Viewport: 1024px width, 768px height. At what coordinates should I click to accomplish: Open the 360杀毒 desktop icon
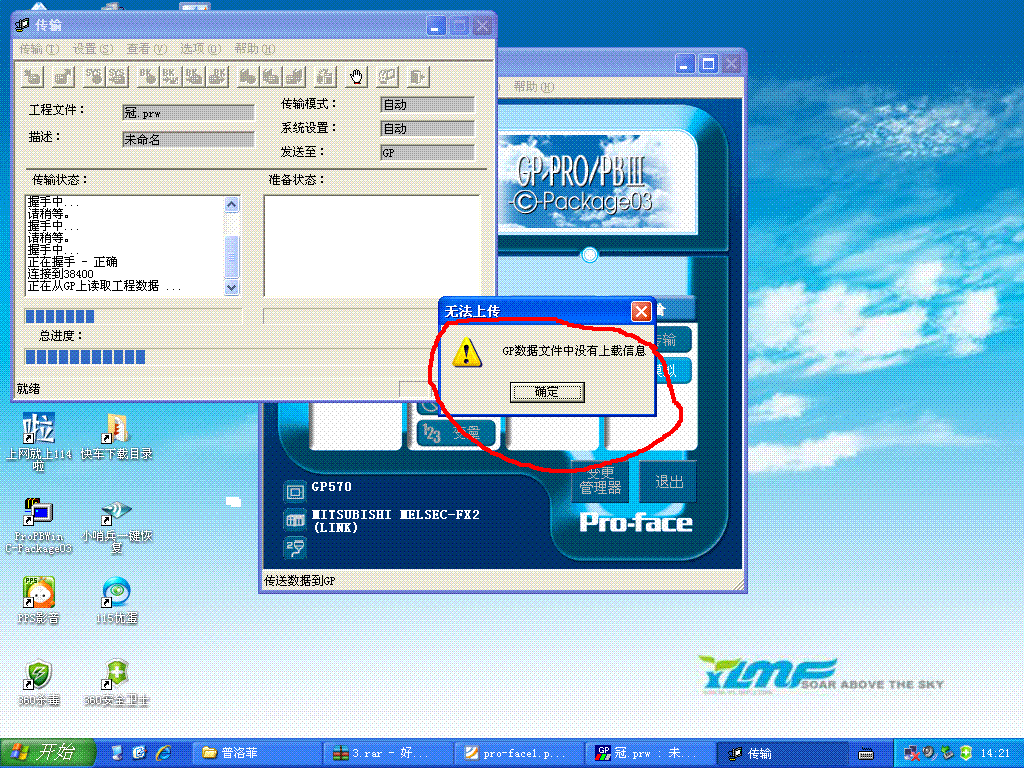pyautogui.click(x=38, y=675)
